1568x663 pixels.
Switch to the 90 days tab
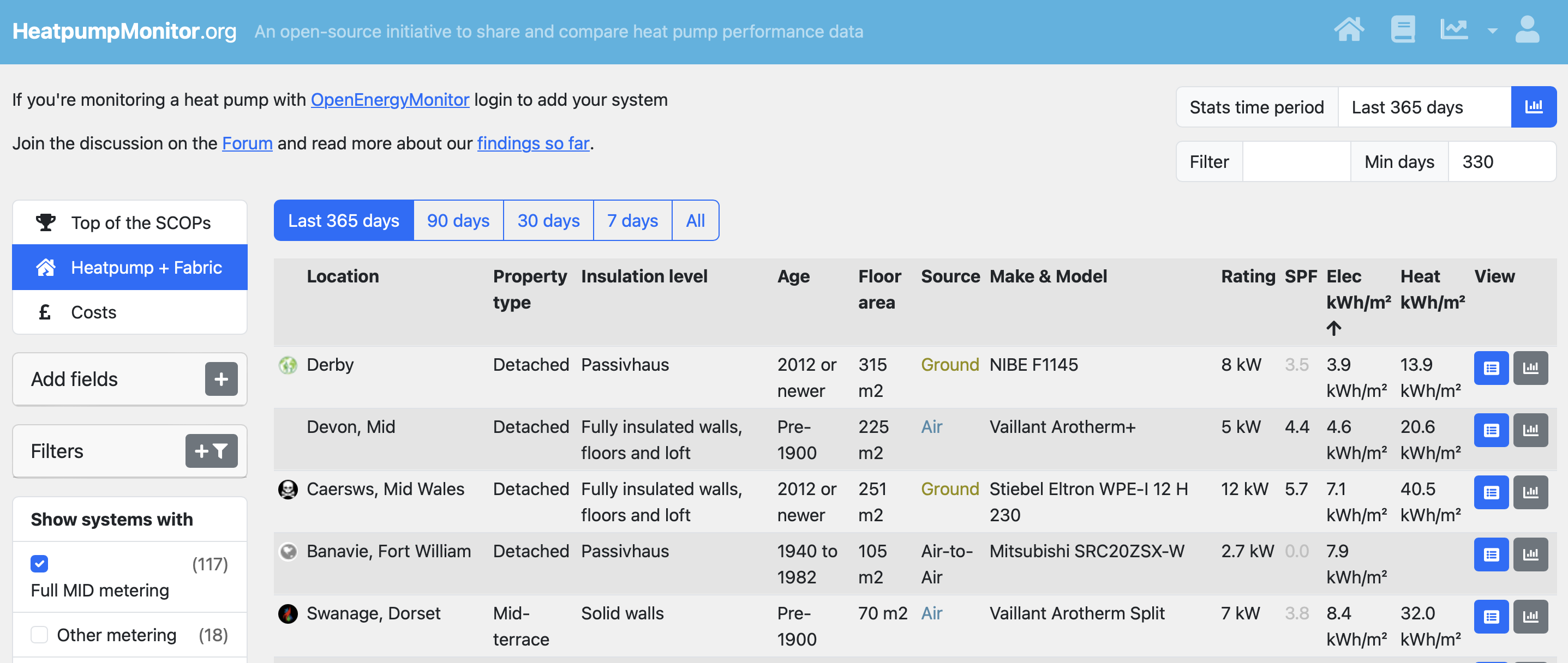[458, 220]
